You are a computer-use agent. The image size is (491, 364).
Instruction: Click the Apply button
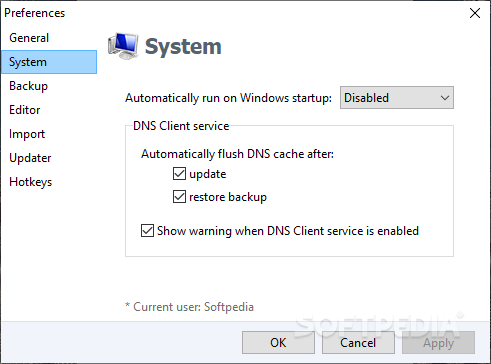tap(438, 343)
